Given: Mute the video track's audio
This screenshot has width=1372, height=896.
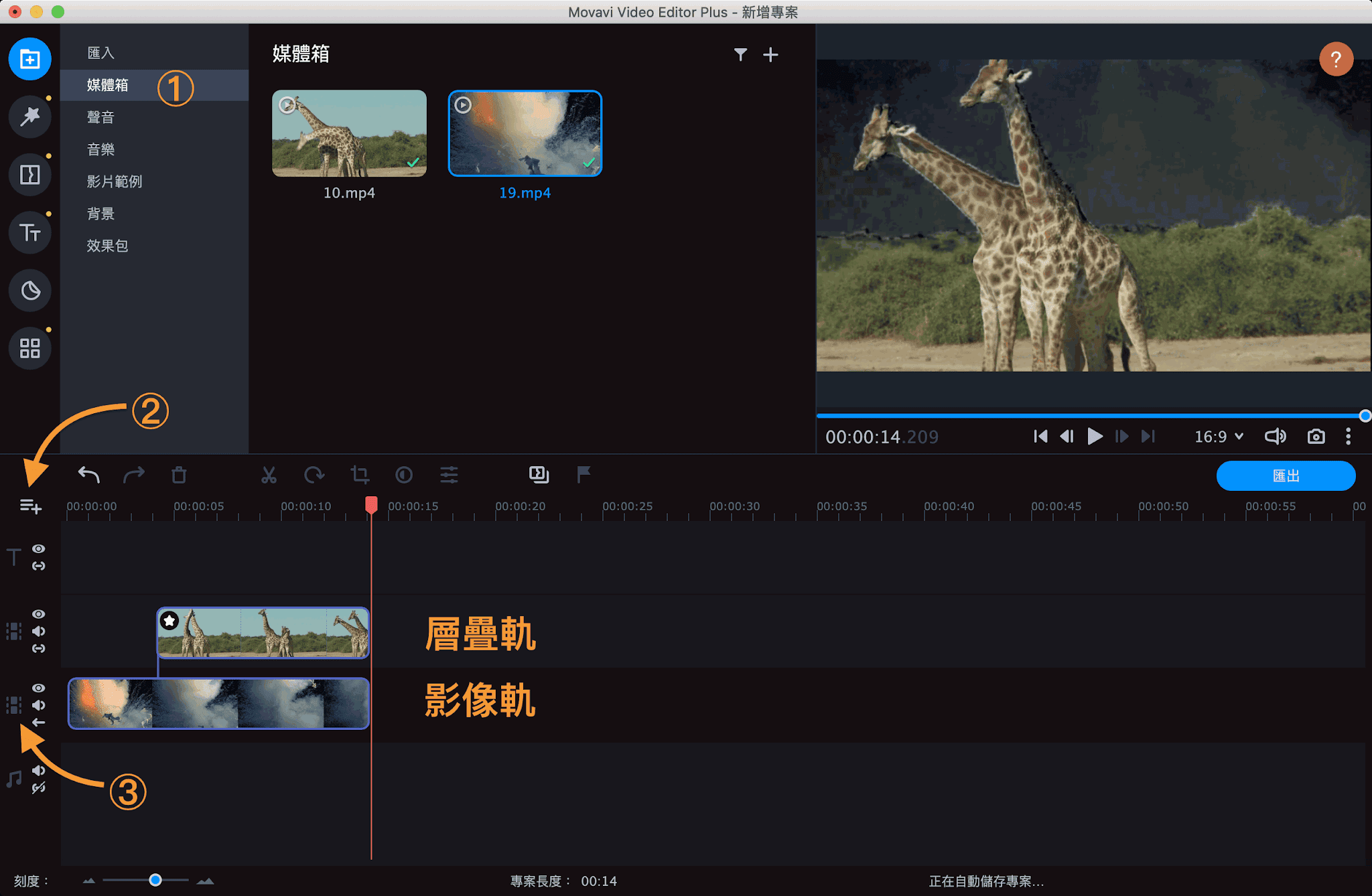Looking at the screenshot, I should [x=38, y=704].
